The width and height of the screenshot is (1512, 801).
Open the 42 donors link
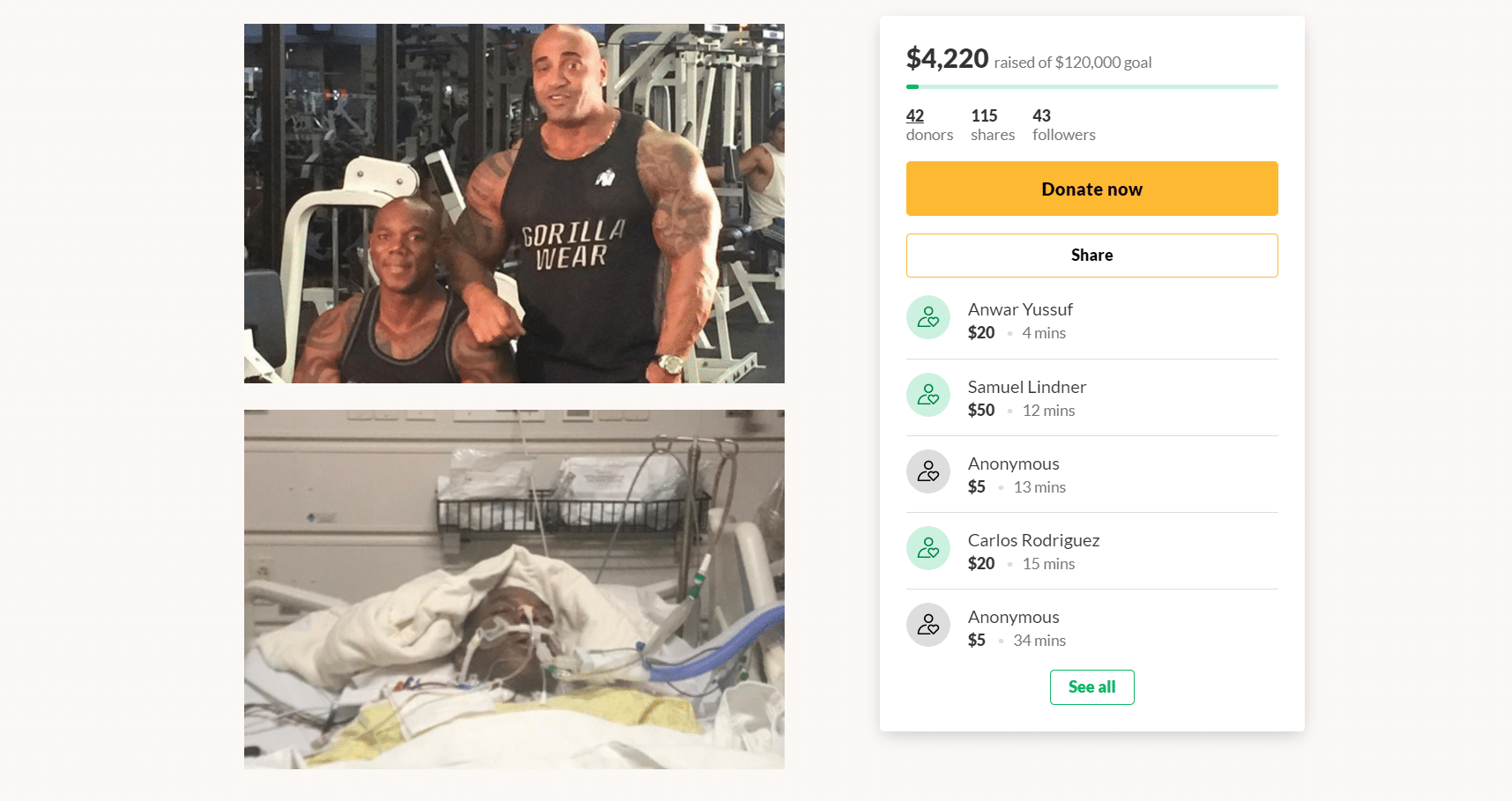[929, 125]
